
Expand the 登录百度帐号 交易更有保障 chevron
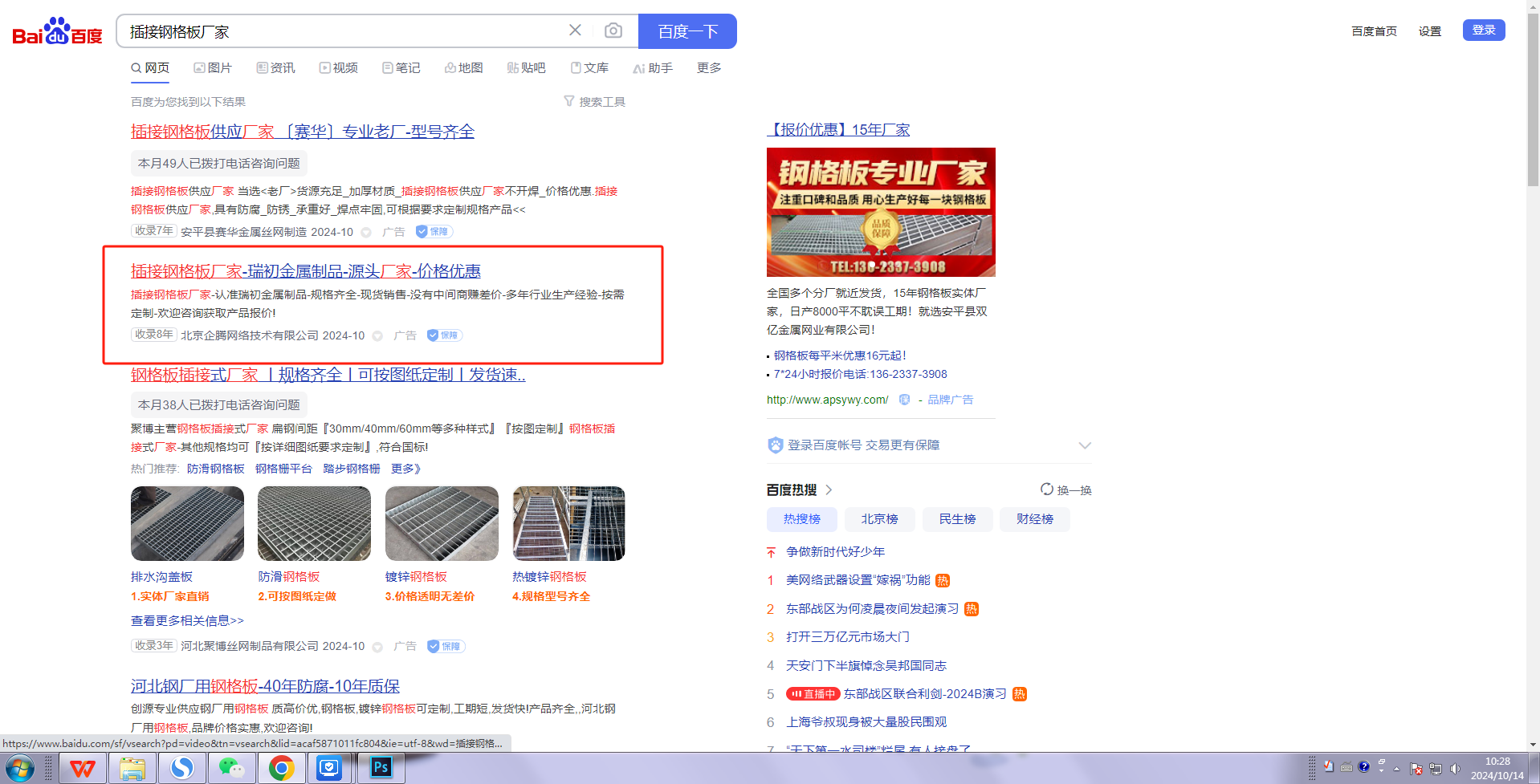pos(1085,445)
